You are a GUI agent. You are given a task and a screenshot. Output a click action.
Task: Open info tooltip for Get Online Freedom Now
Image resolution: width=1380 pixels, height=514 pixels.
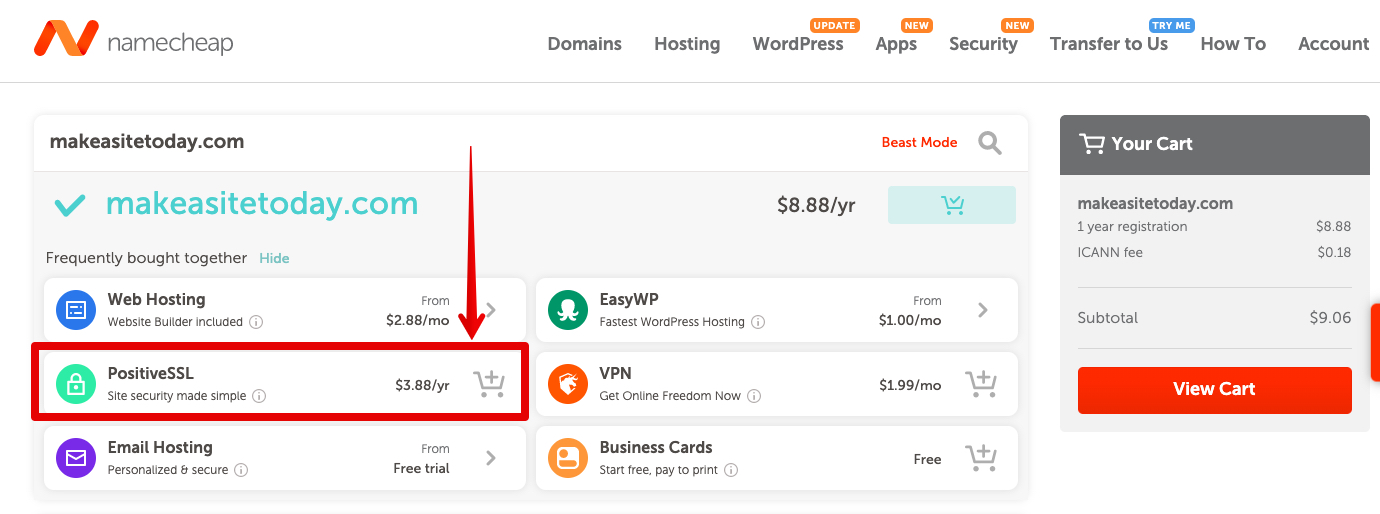click(754, 396)
